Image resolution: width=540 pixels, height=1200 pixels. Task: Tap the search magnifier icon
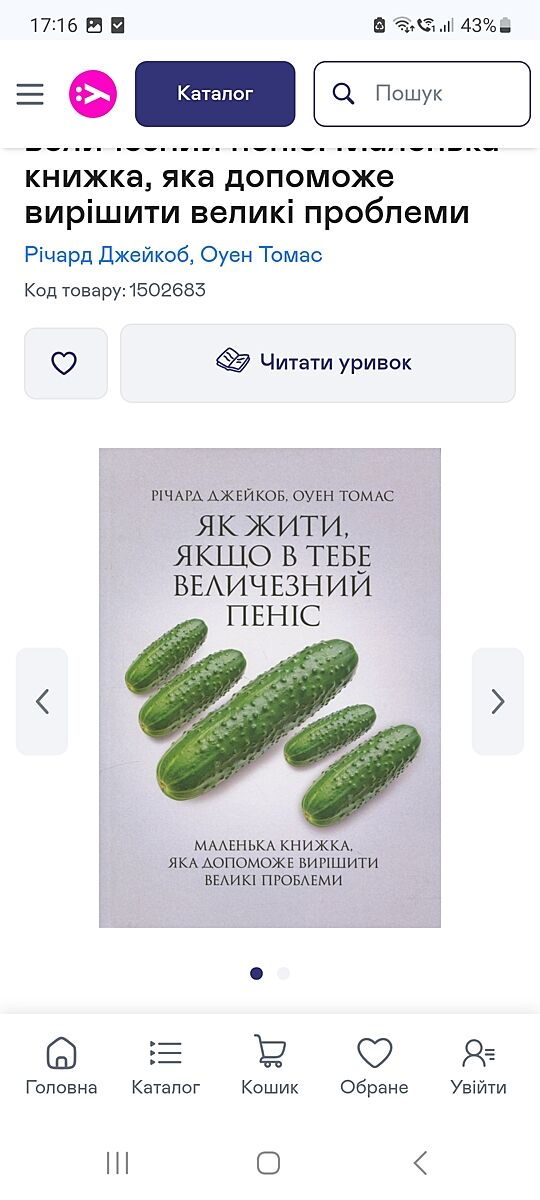pos(343,94)
